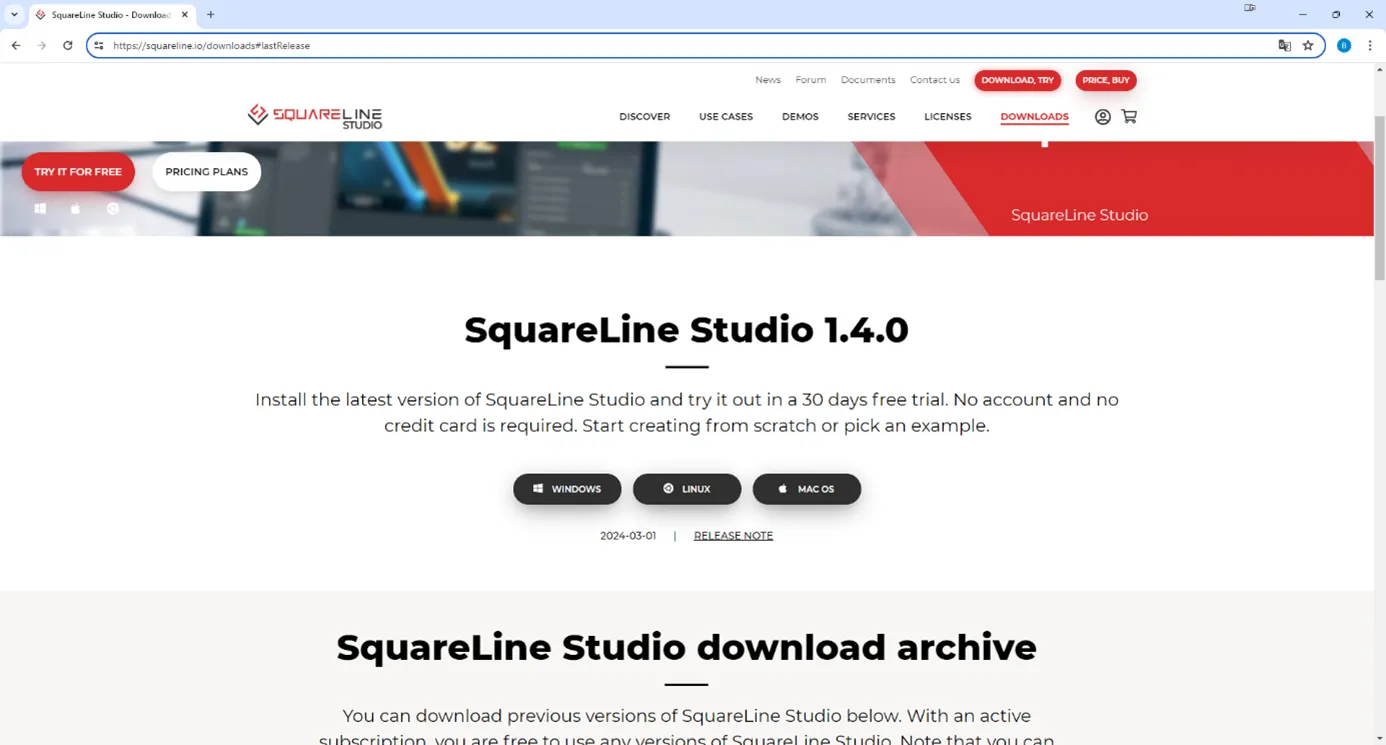Click the 2024-03-01 release date text

(628, 536)
